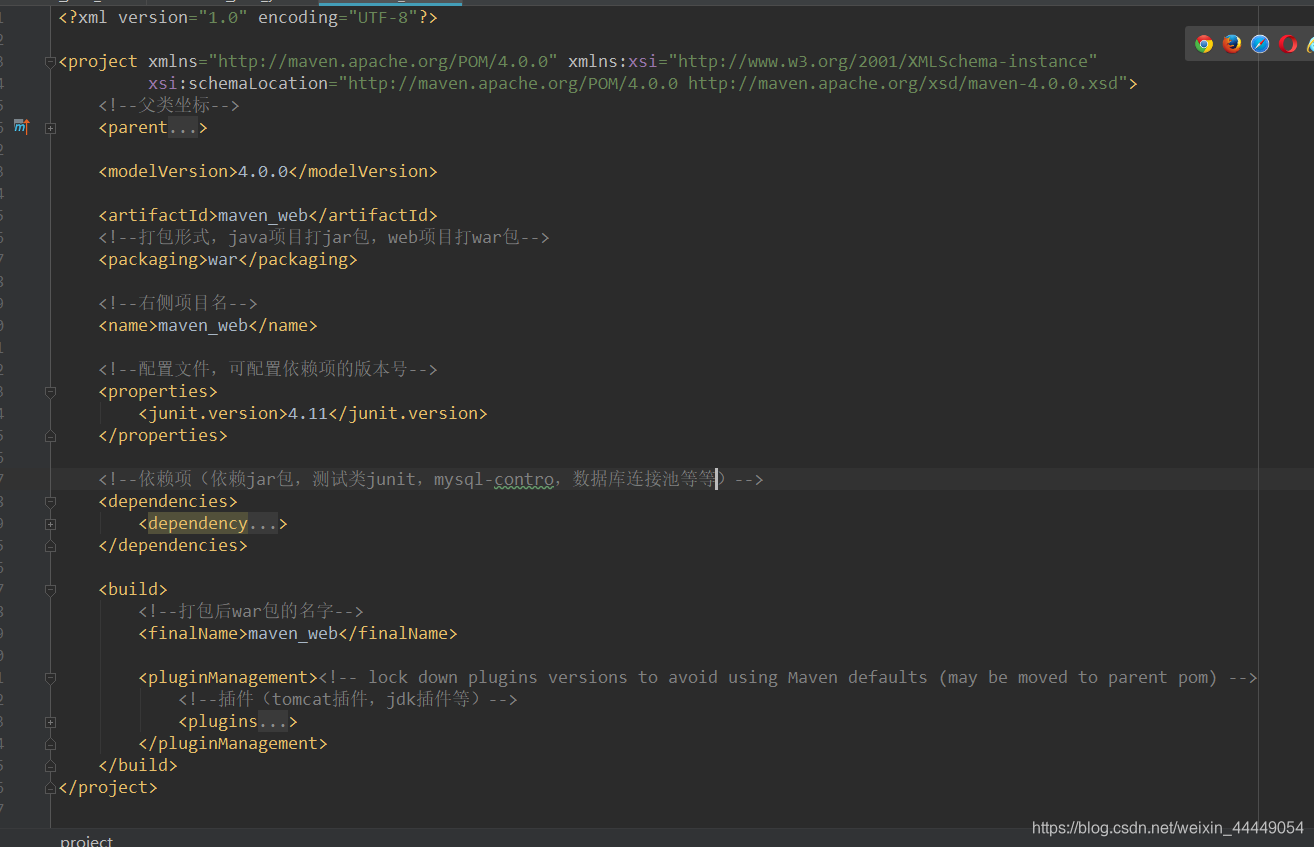Click the ellipsis in folded dependency tag
Viewport: 1314px width, 847px height.
tap(263, 523)
